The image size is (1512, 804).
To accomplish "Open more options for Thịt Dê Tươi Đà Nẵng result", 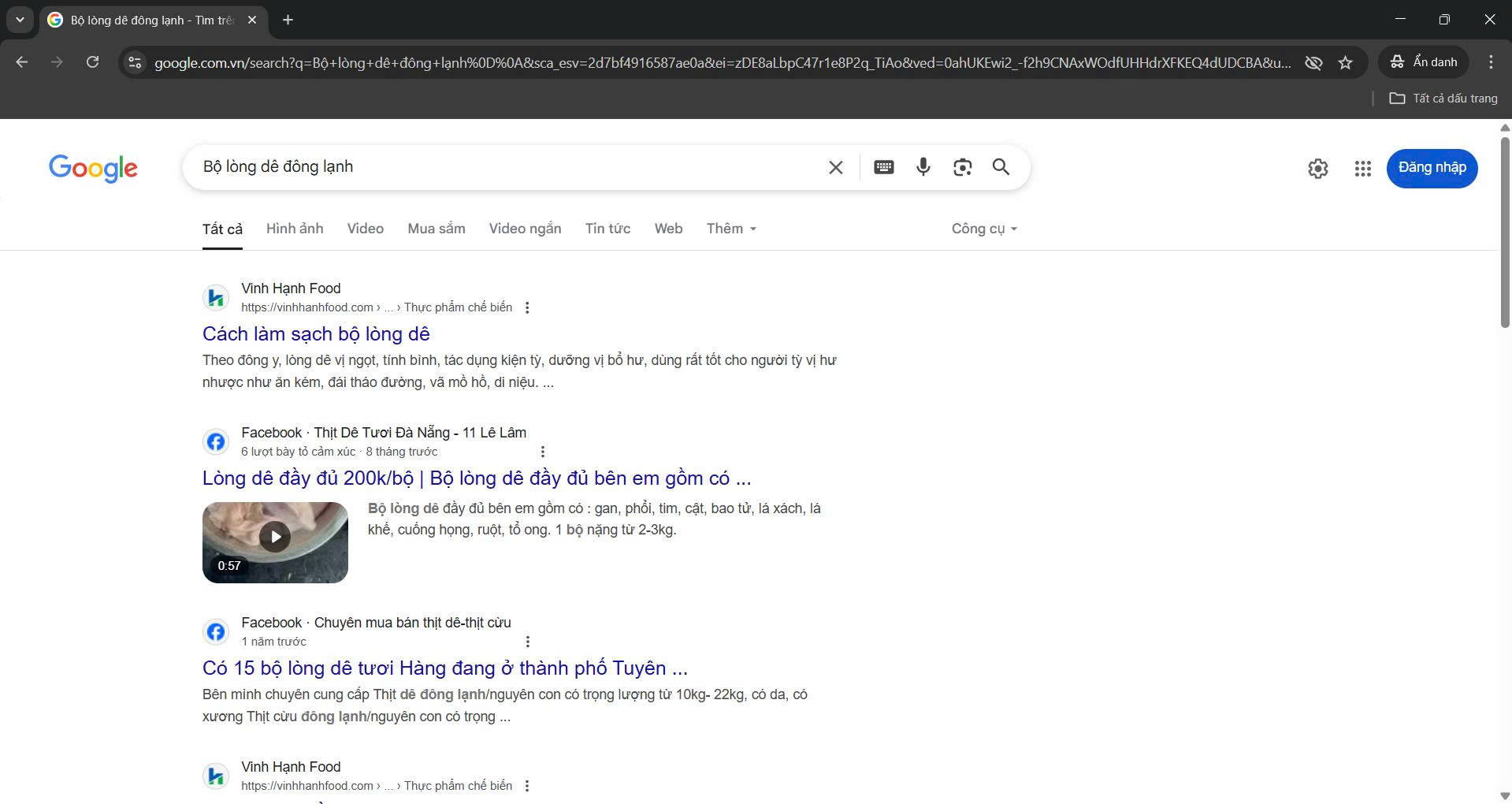I will (x=542, y=452).
